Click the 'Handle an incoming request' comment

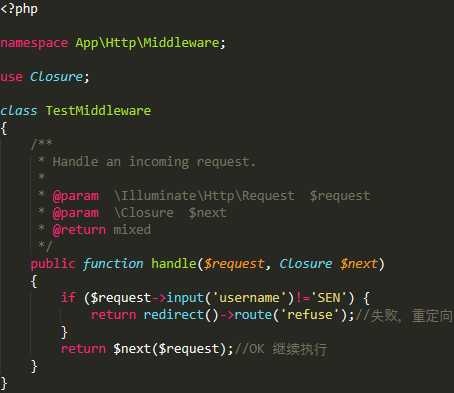pos(154,162)
